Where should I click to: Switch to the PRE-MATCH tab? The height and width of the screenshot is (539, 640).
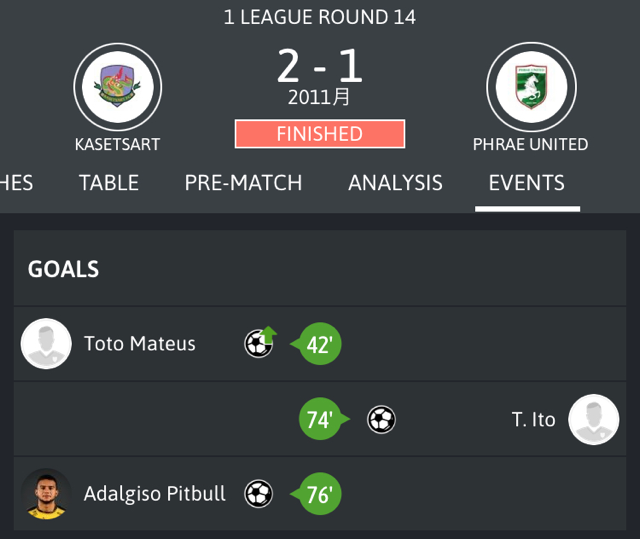(243, 182)
